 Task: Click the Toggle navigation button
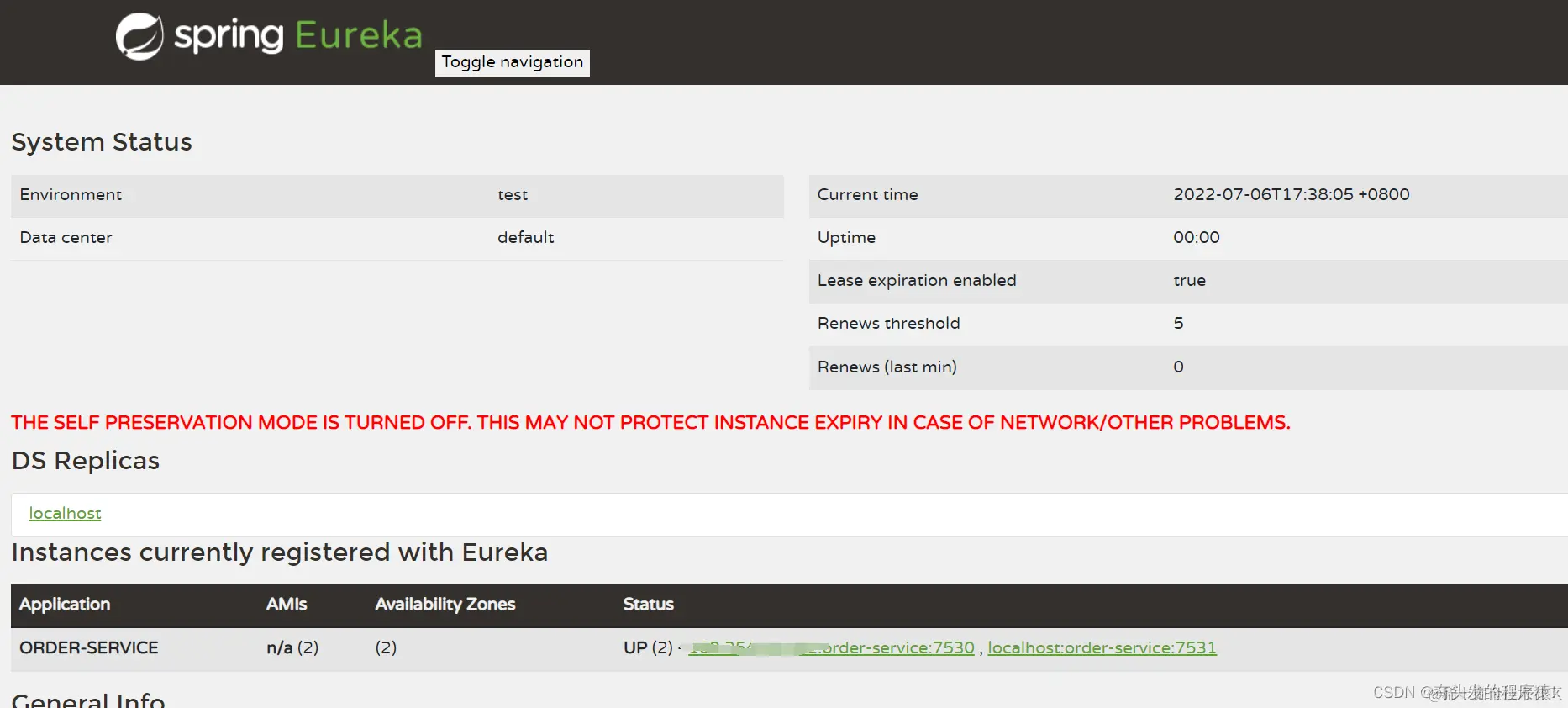click(x=513, y=62)
